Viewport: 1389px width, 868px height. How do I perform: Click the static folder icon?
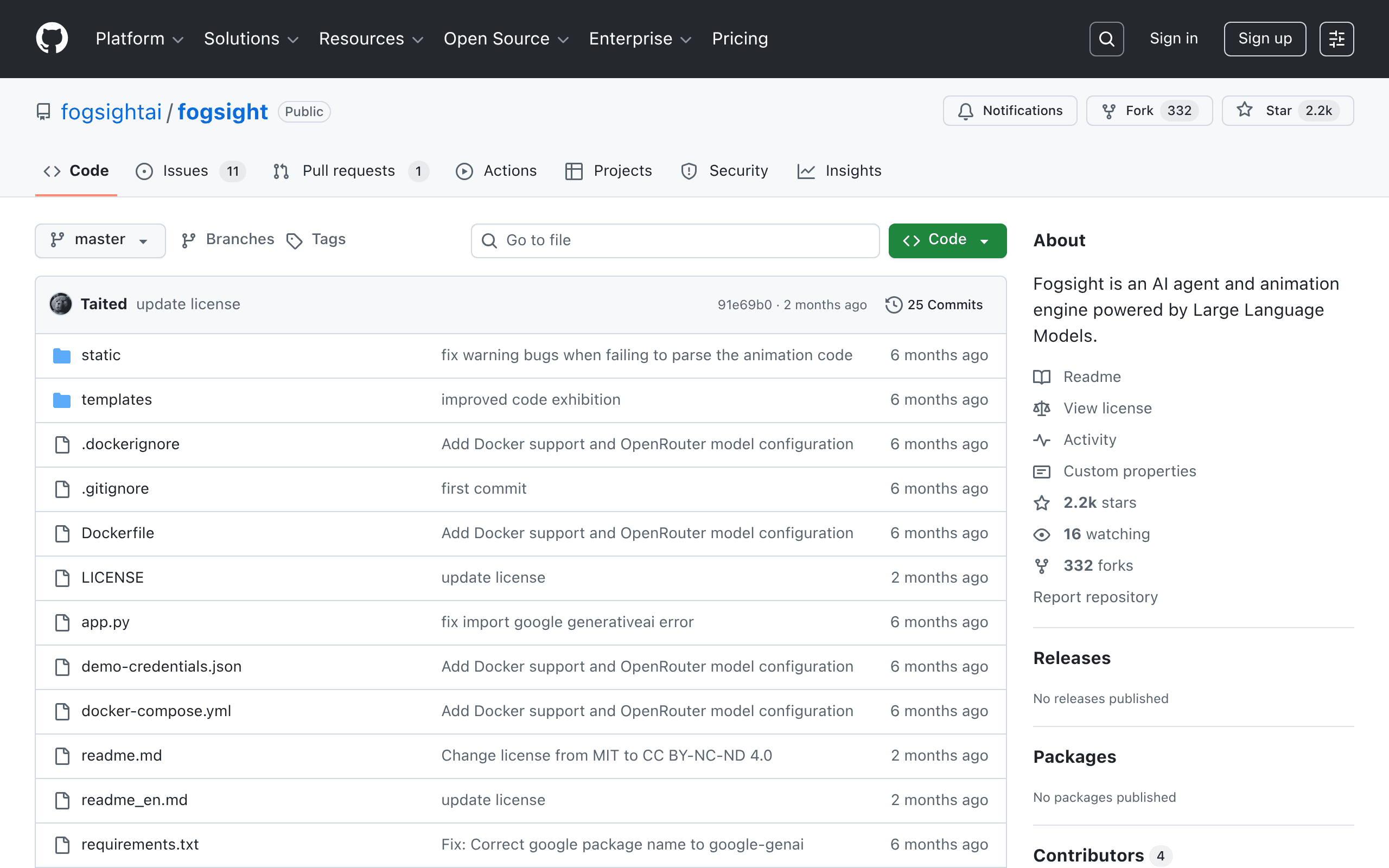coord(62,355)
